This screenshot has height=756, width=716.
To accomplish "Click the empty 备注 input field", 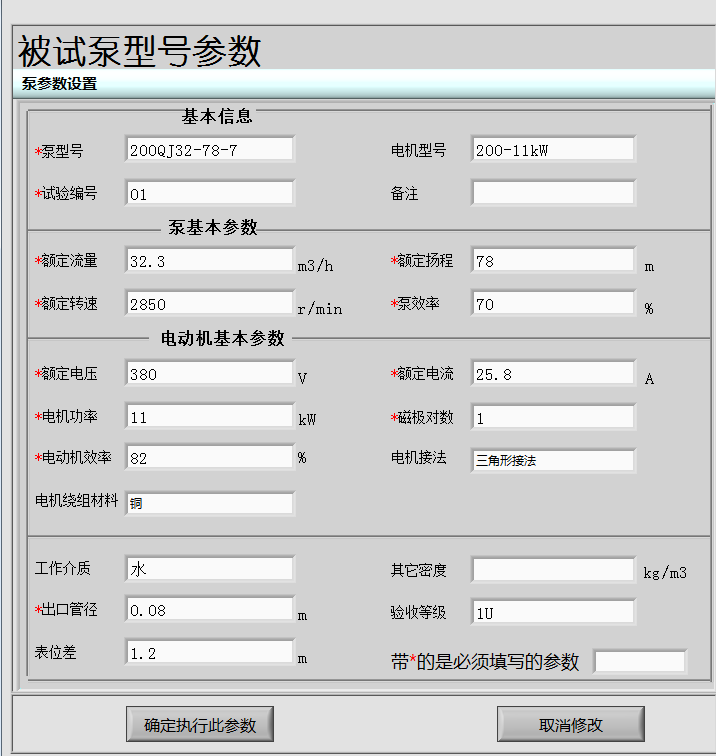I will (x=553, y=193).
